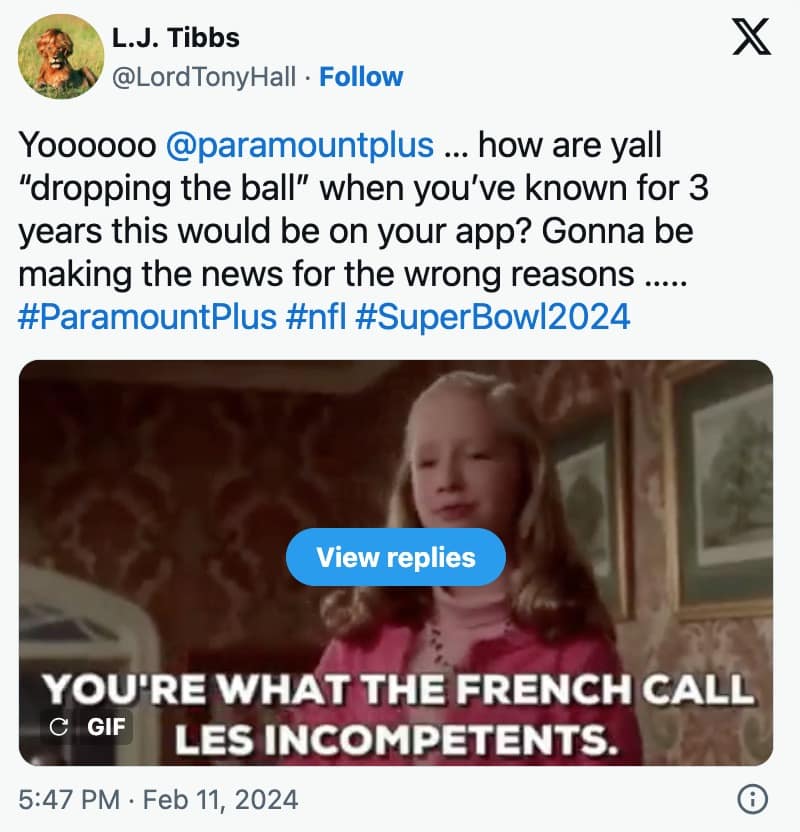Click the Follow link
Image resolution: width=800 pixels, height=832 pixels.
[x=361, y=77]
